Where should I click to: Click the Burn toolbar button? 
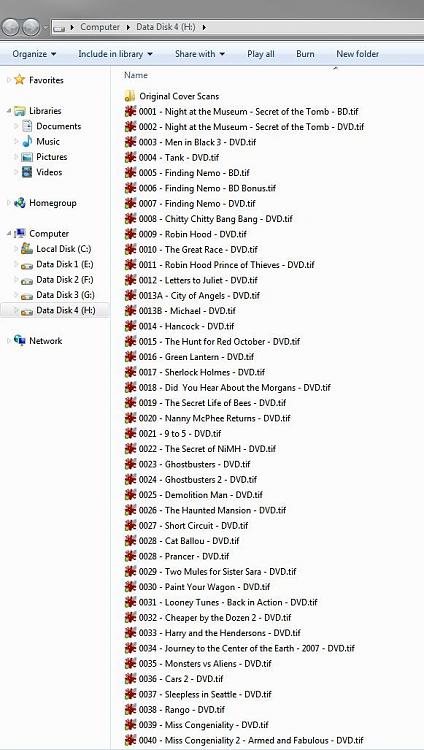(305, 54)
